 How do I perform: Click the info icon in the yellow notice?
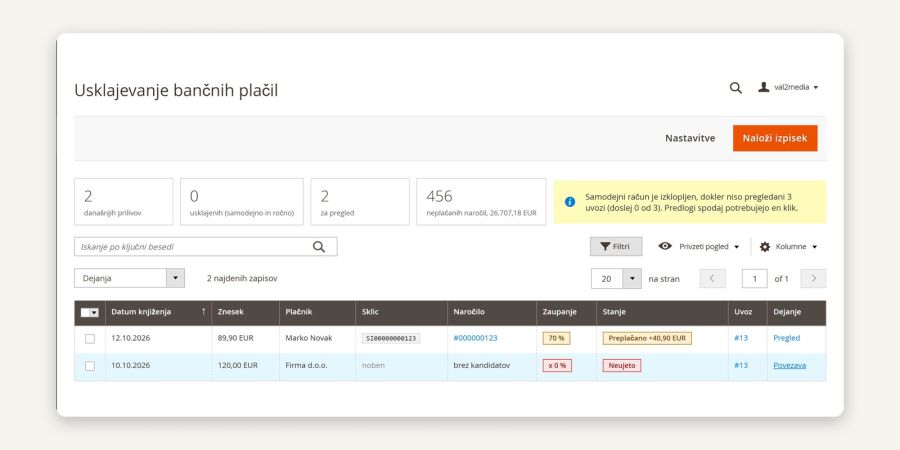(569, 202)
